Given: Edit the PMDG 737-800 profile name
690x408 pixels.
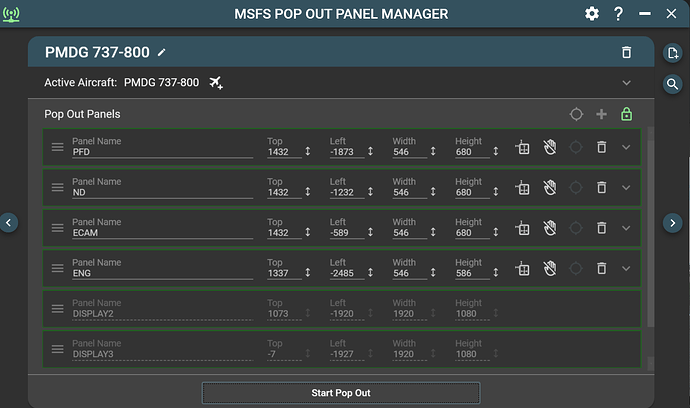Looking at the screenshot, I should tap(163, 52).
